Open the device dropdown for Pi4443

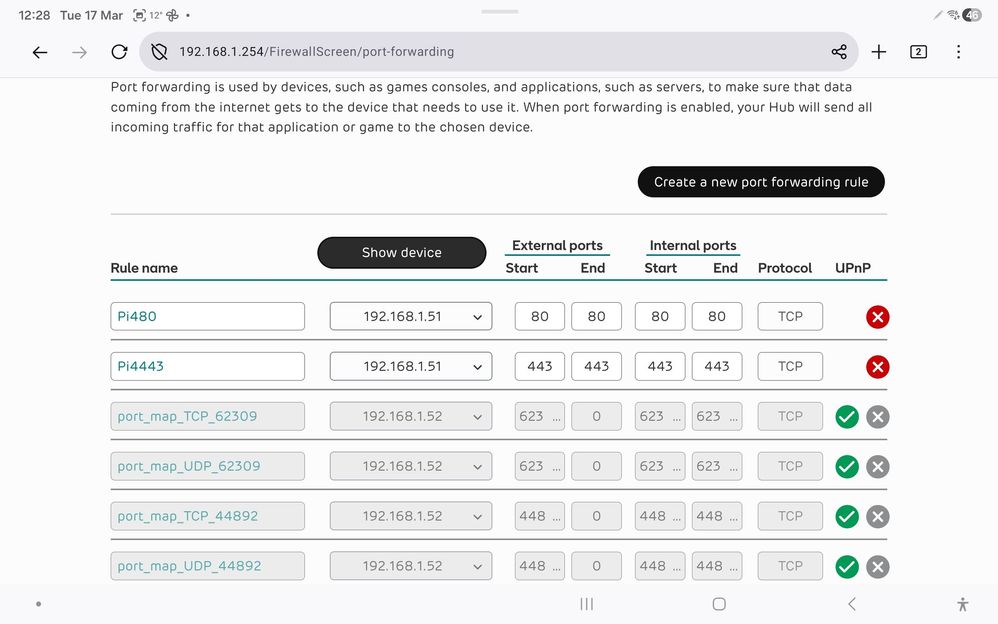click(410, 366)
